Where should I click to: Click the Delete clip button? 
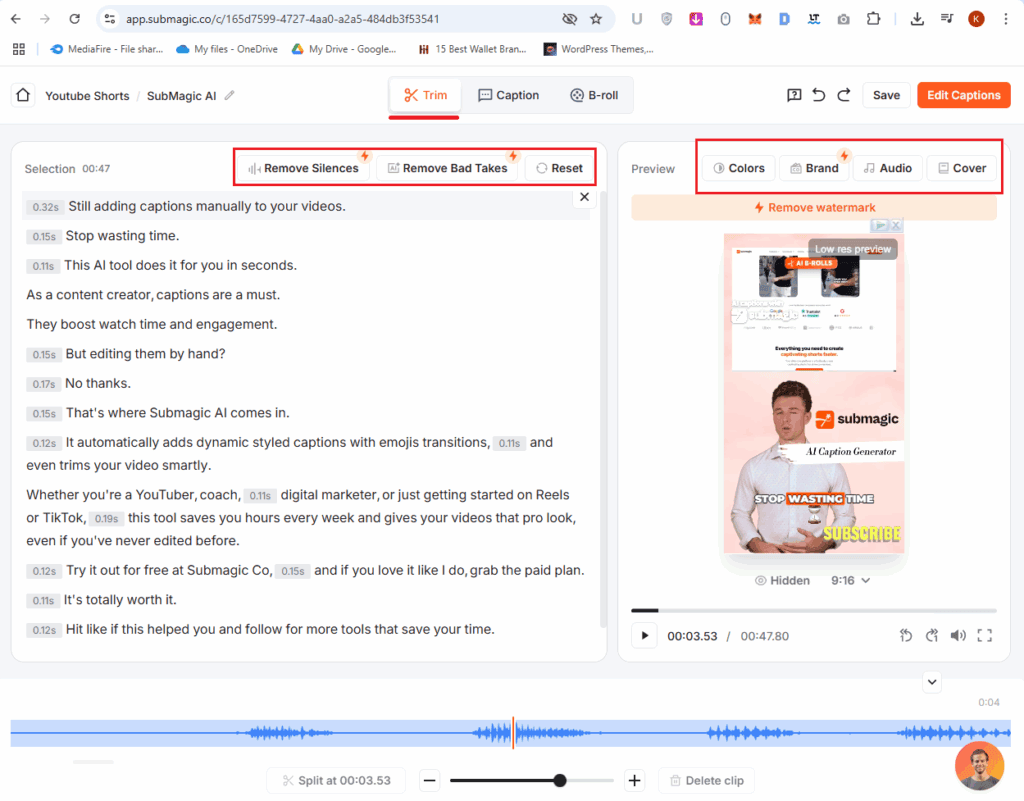click(x=707, y=781)
